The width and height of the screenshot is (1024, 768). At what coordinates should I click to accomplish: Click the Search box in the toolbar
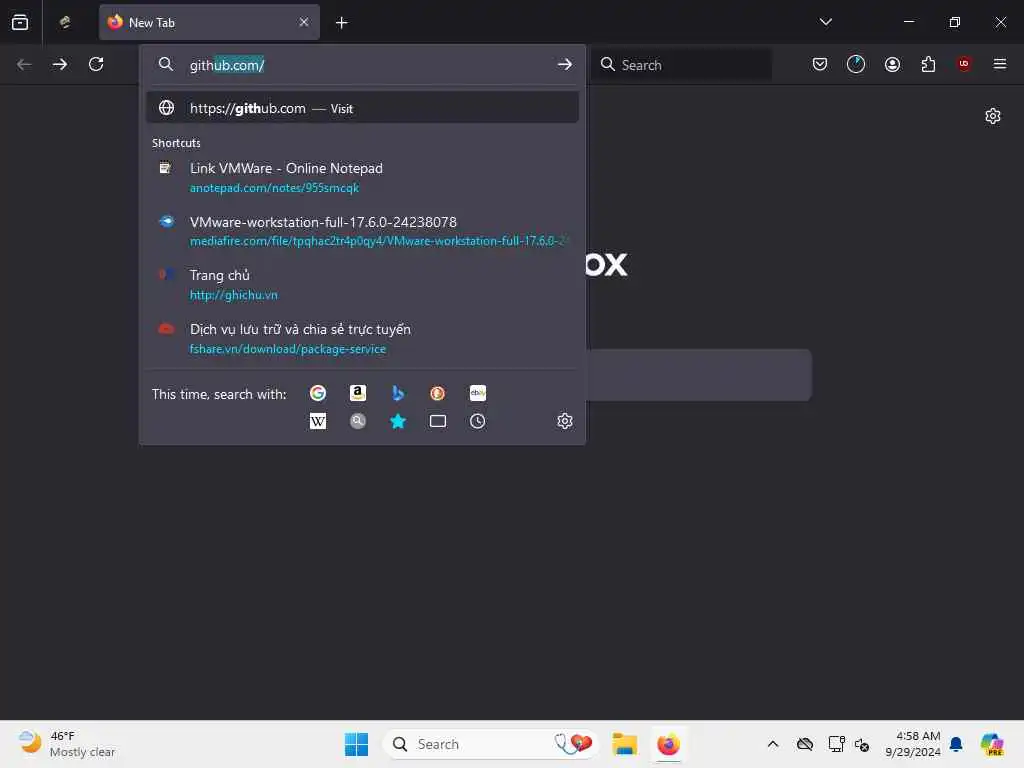[681, 65]
